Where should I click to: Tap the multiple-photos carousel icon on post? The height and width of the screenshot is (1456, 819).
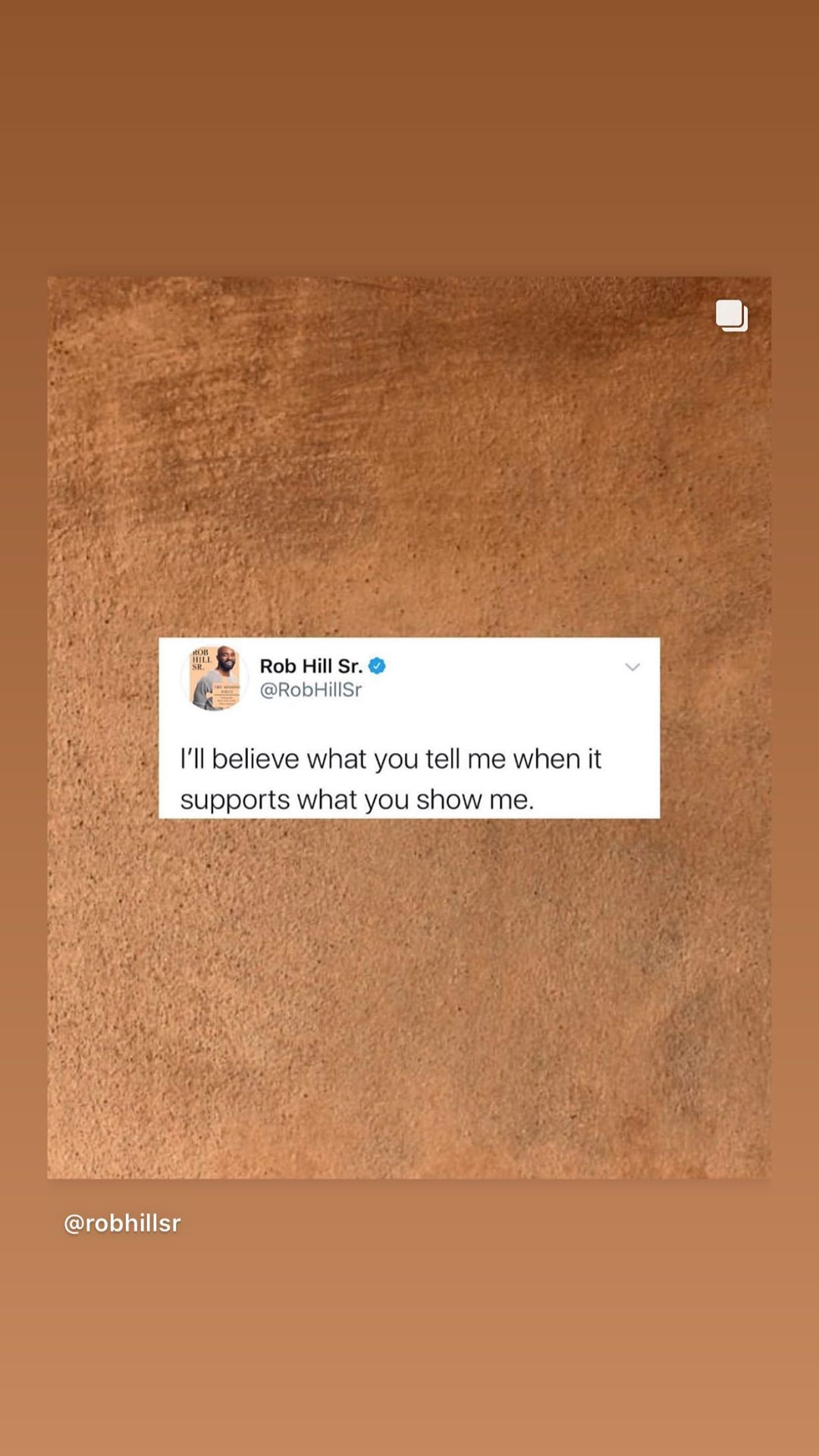click(x=732, y=315)
